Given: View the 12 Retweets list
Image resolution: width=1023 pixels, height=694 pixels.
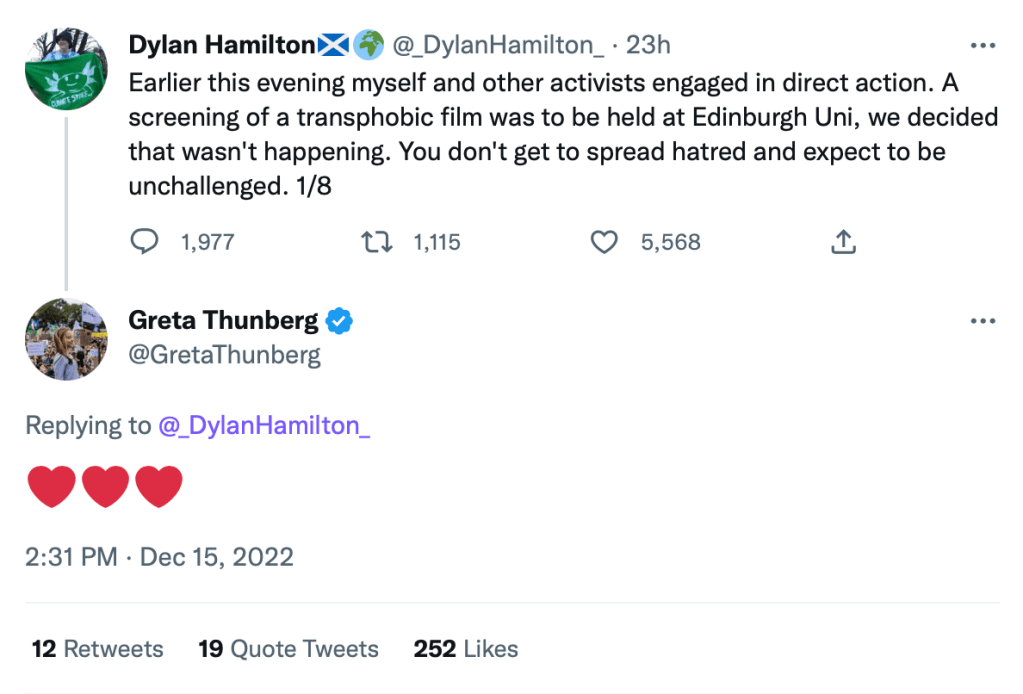Looking at the screenshot, I should click(x=97, y=649).
